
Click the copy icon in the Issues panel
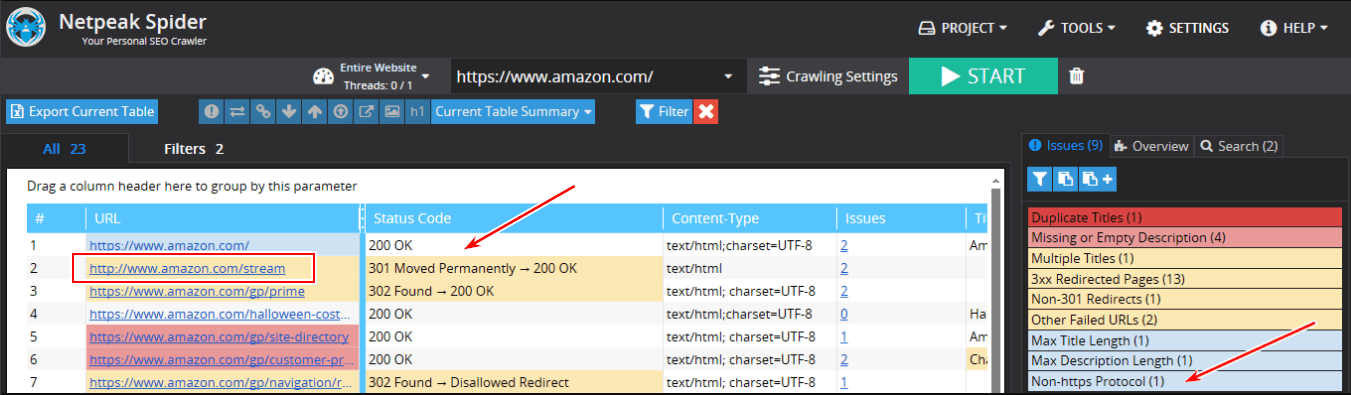[x=1065, y=179]
